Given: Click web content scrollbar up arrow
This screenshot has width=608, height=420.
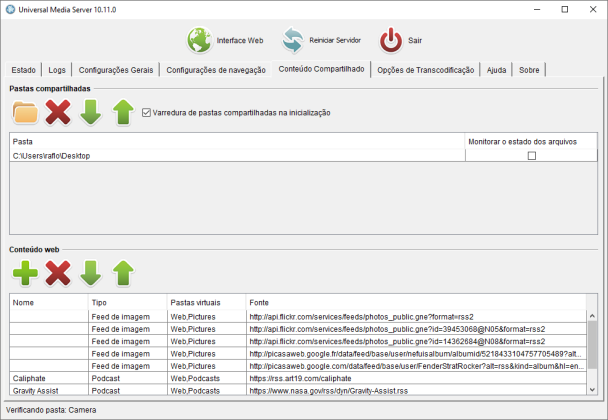Looking at the screenshot, I should [x=592, y=316].
